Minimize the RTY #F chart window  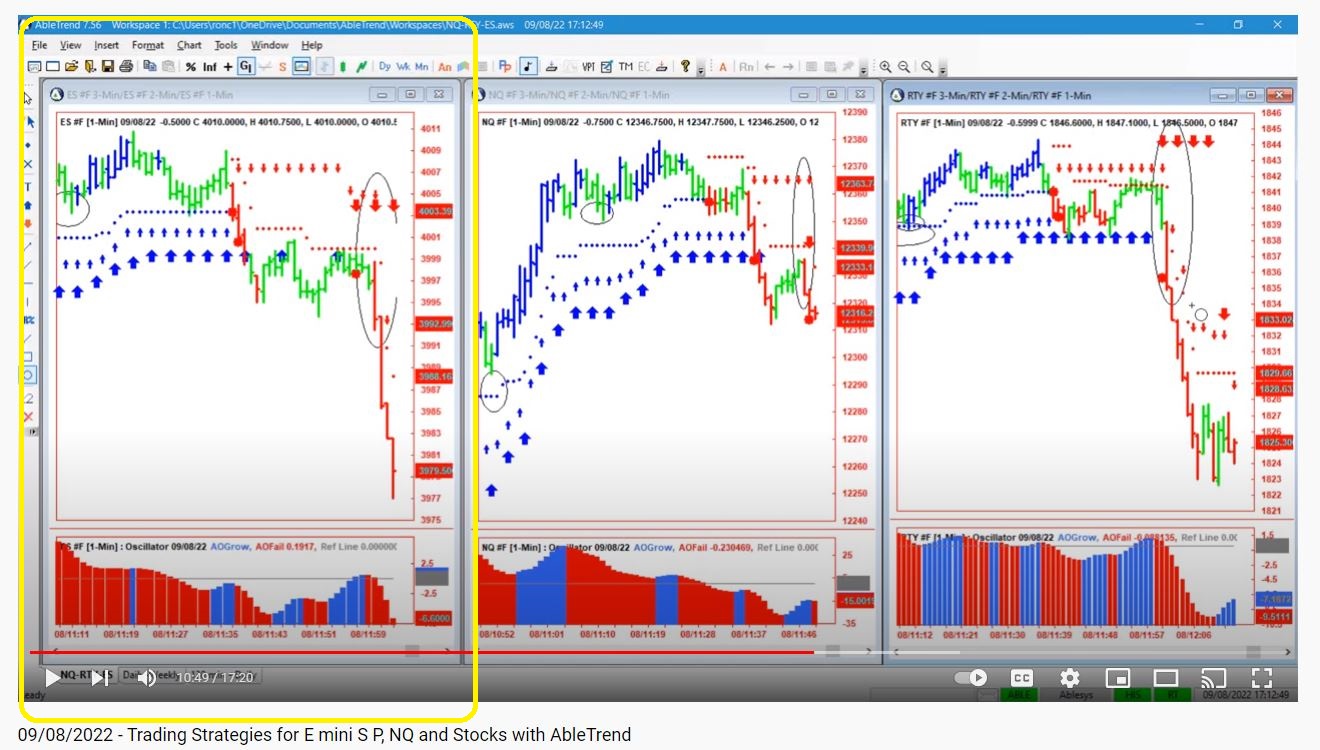click(1222, 95)
